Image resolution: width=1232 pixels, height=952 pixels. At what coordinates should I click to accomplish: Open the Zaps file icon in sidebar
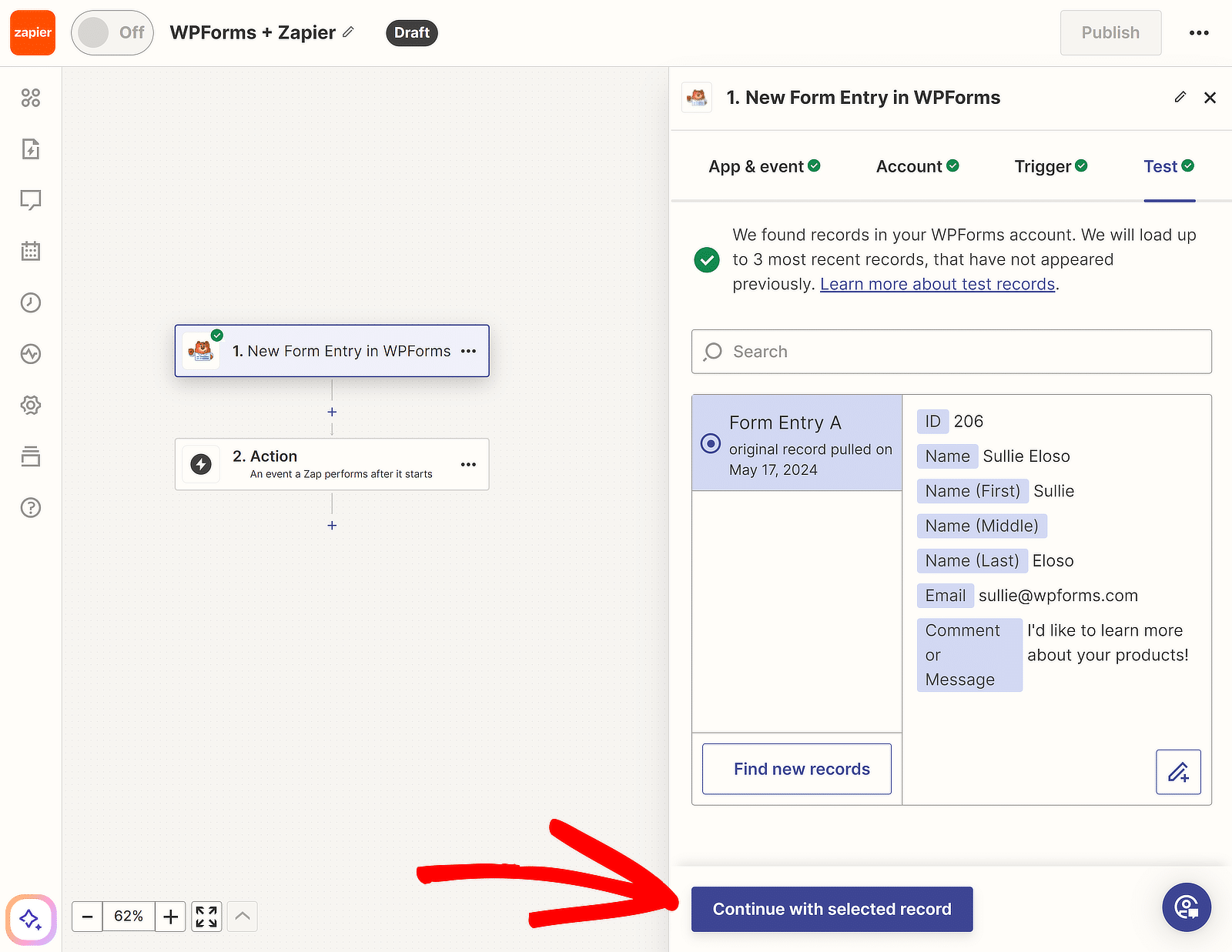pos(31,149)
